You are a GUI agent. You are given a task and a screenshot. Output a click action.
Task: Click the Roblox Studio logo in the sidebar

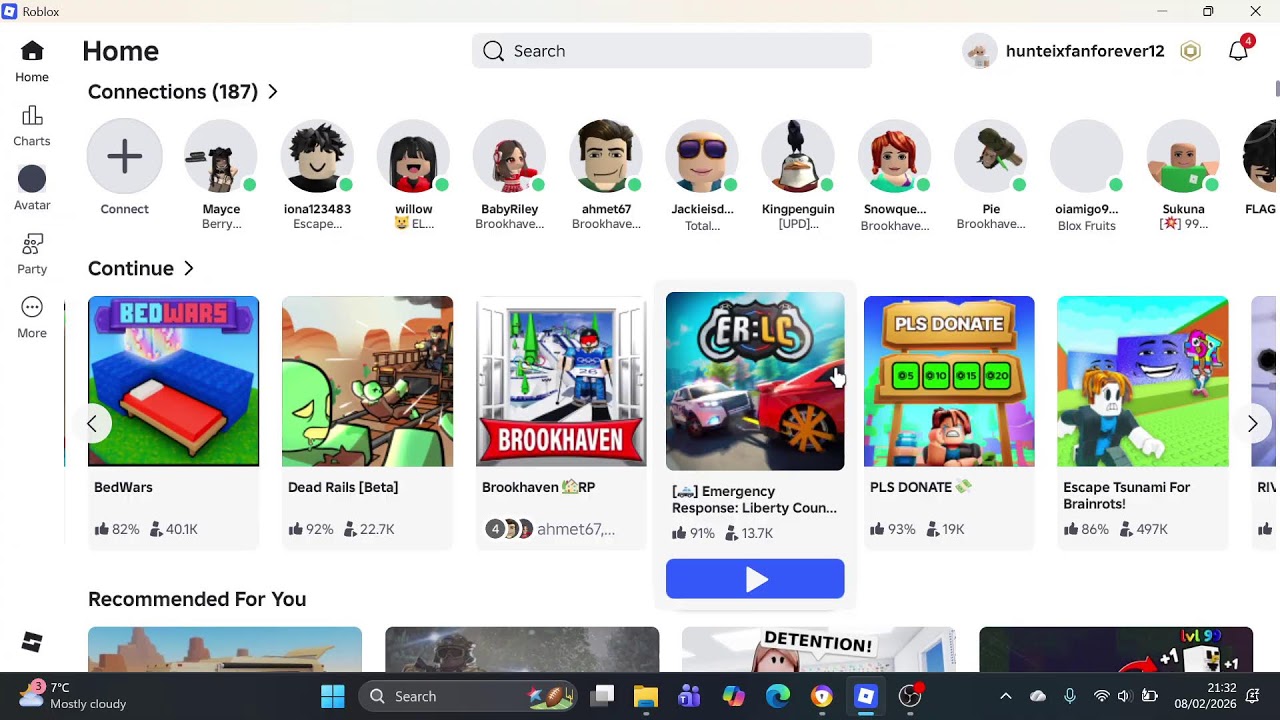click(x=32, y=642)
